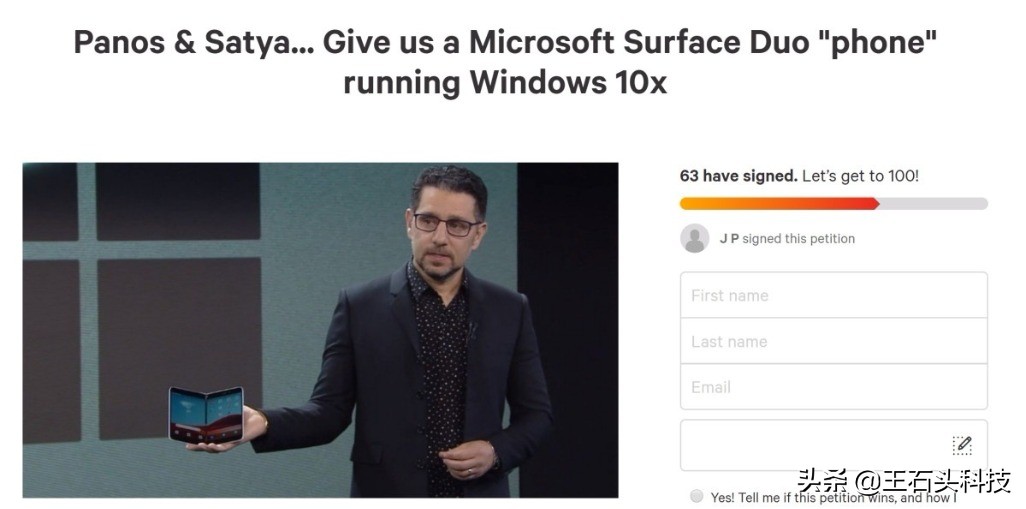Viewport: 1026px width, 509px height.
Task: Click the '63 have signed.' count text
Action: coord(739,176)
